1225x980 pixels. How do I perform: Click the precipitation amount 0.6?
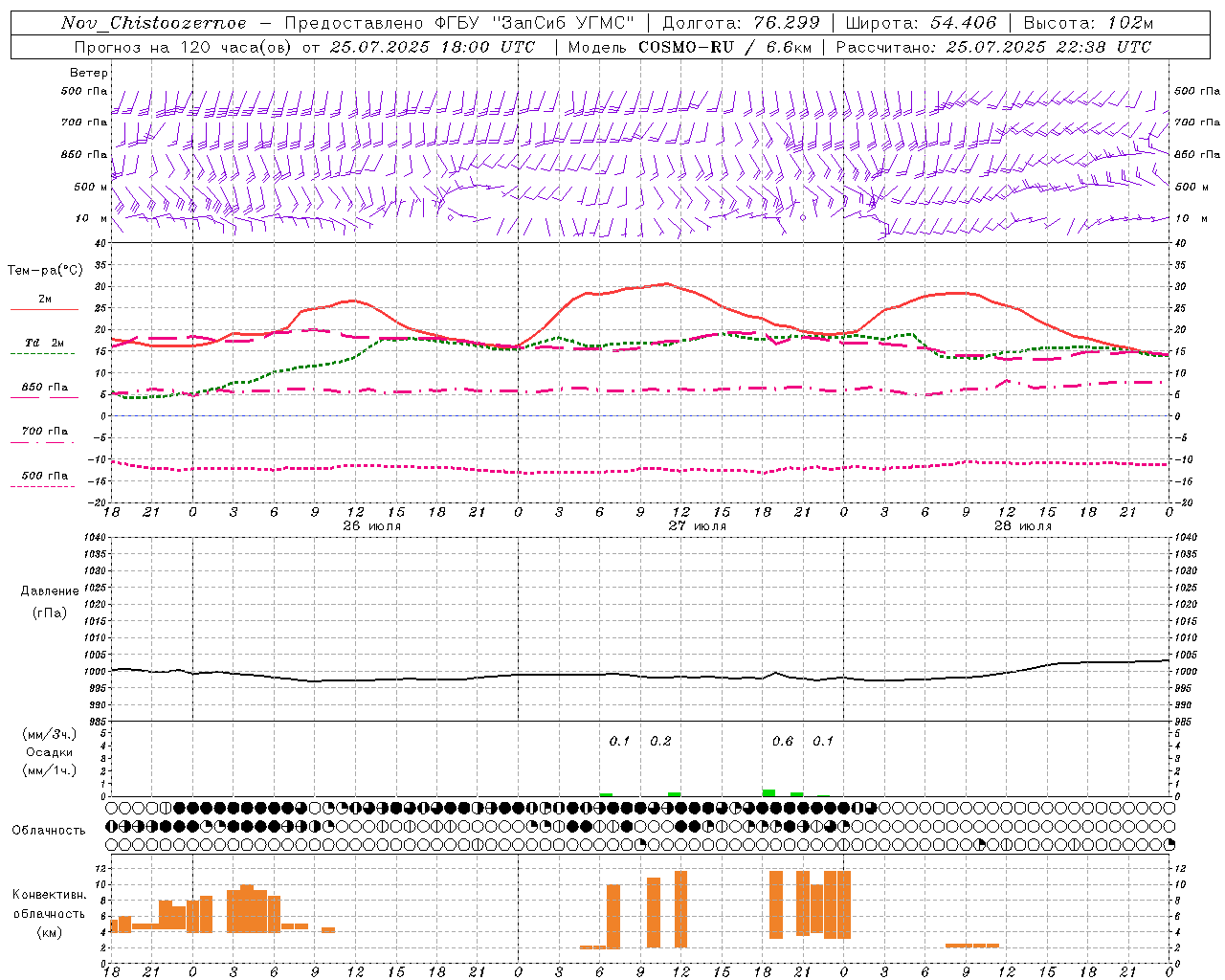[783, 742]
